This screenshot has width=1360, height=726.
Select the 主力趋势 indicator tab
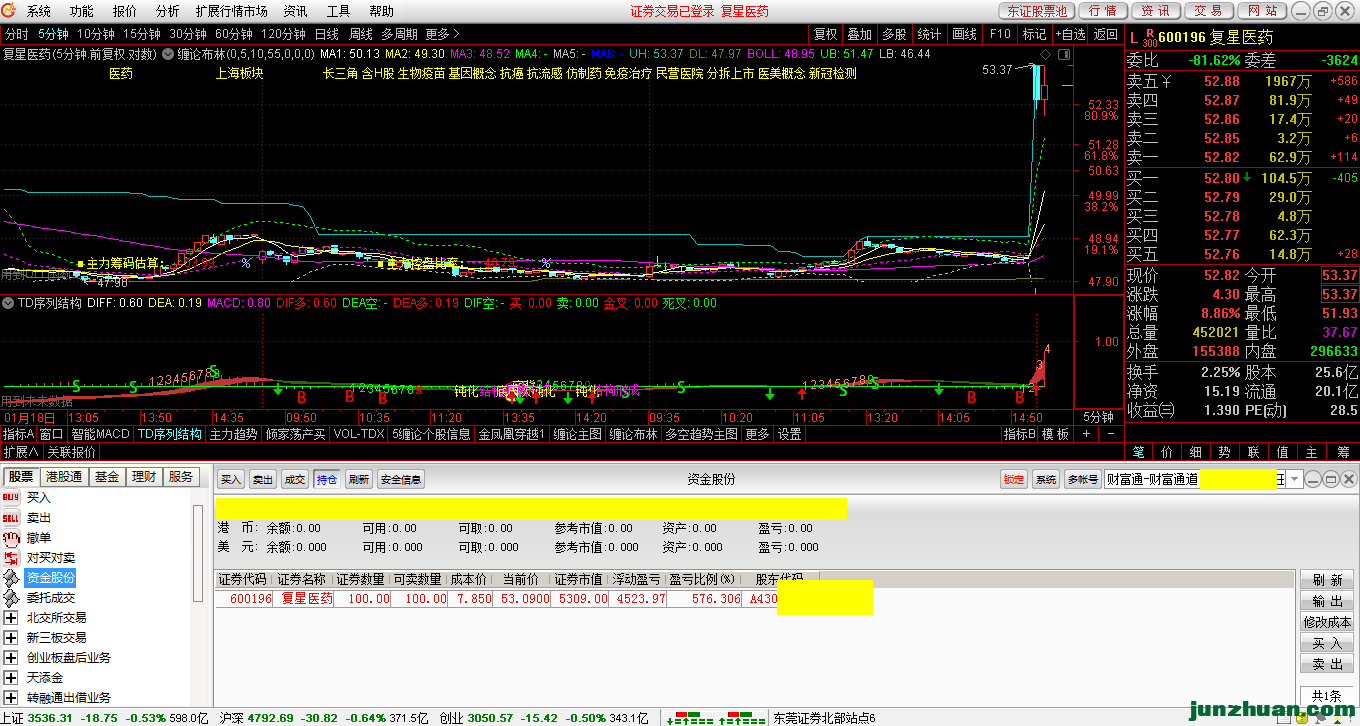point(233,434)
